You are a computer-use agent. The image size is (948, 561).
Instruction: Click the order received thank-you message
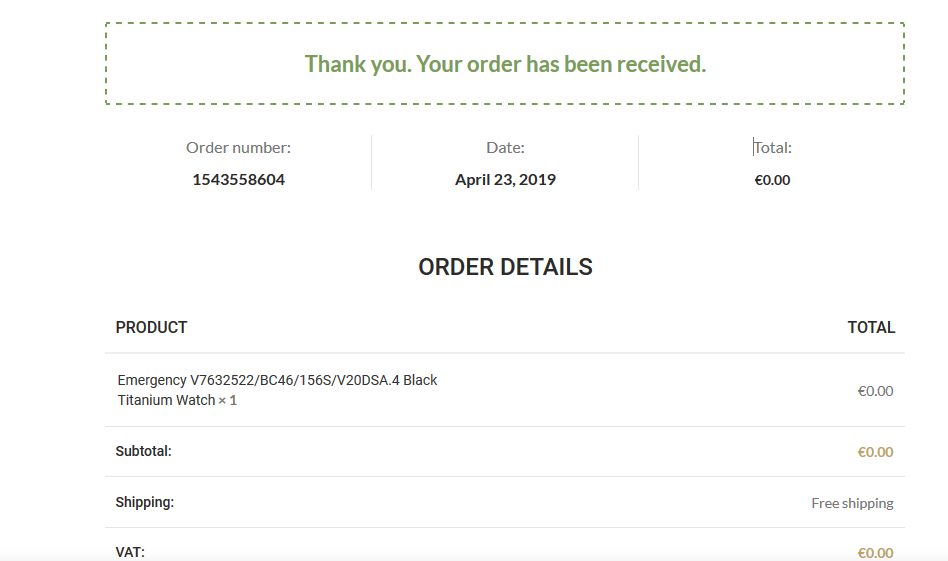pyautogui.click(x=505, y=64)
